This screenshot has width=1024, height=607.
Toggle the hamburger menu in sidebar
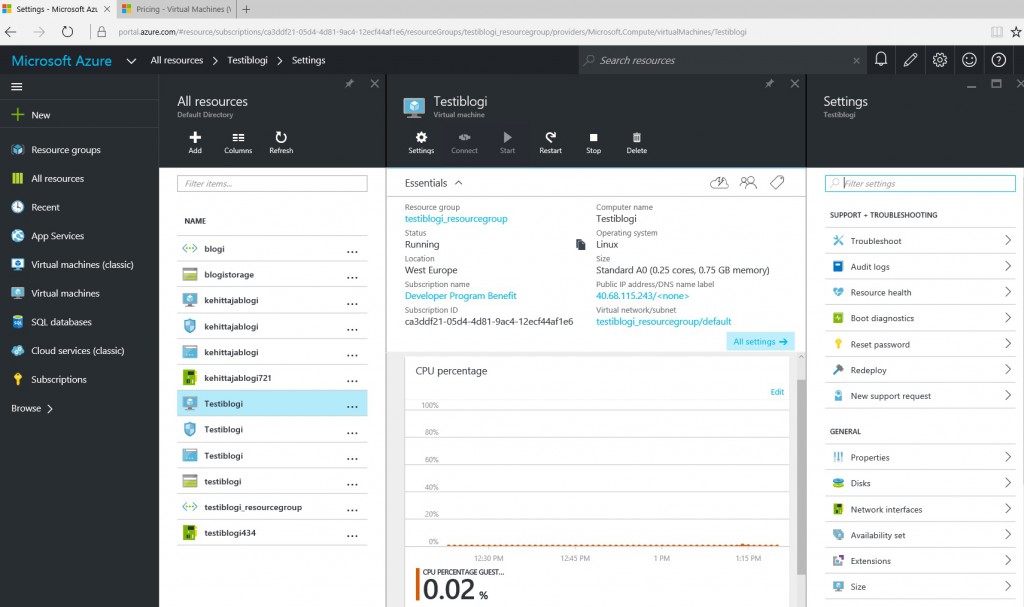tap(17, 86)
